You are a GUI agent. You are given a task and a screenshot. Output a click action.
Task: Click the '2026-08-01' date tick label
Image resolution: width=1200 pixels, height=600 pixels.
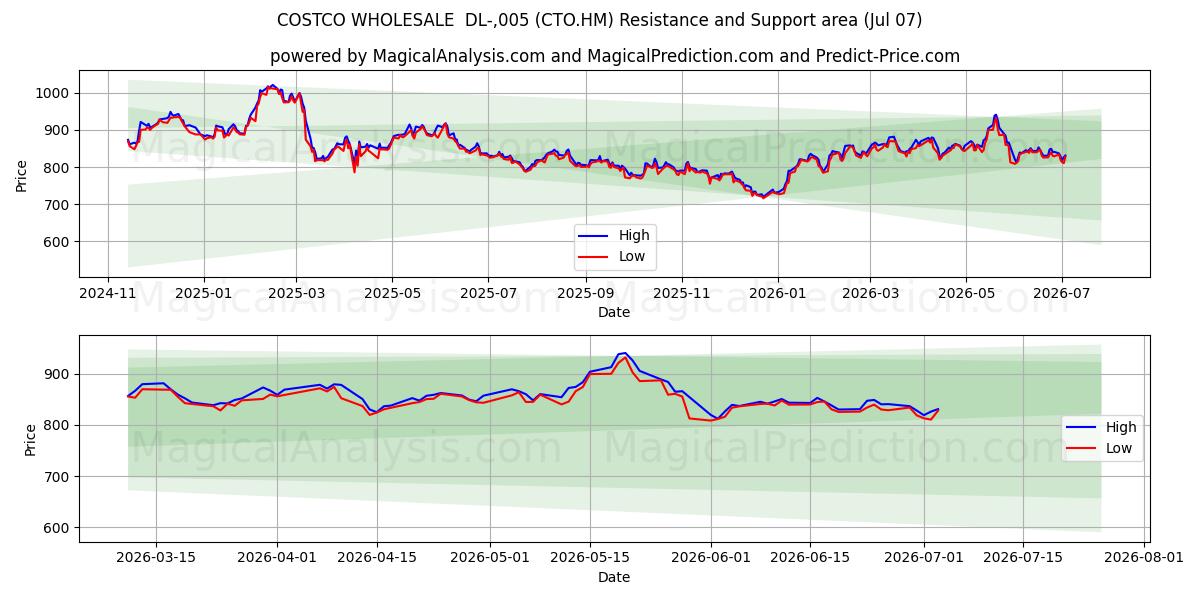coord(1143,558)
